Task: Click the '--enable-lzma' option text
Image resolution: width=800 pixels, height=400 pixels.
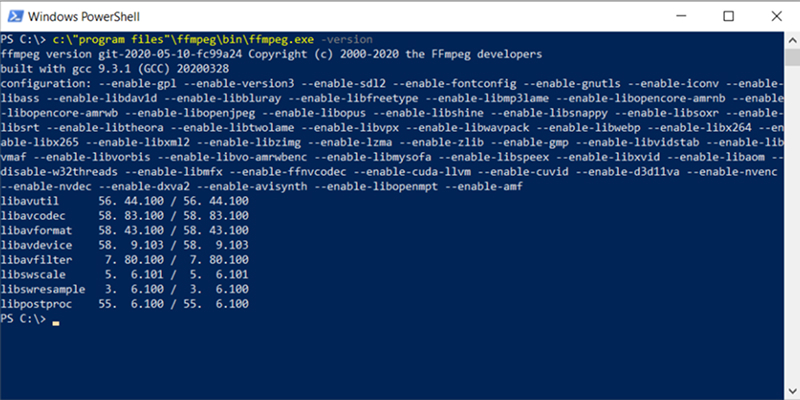Action: 351,143
